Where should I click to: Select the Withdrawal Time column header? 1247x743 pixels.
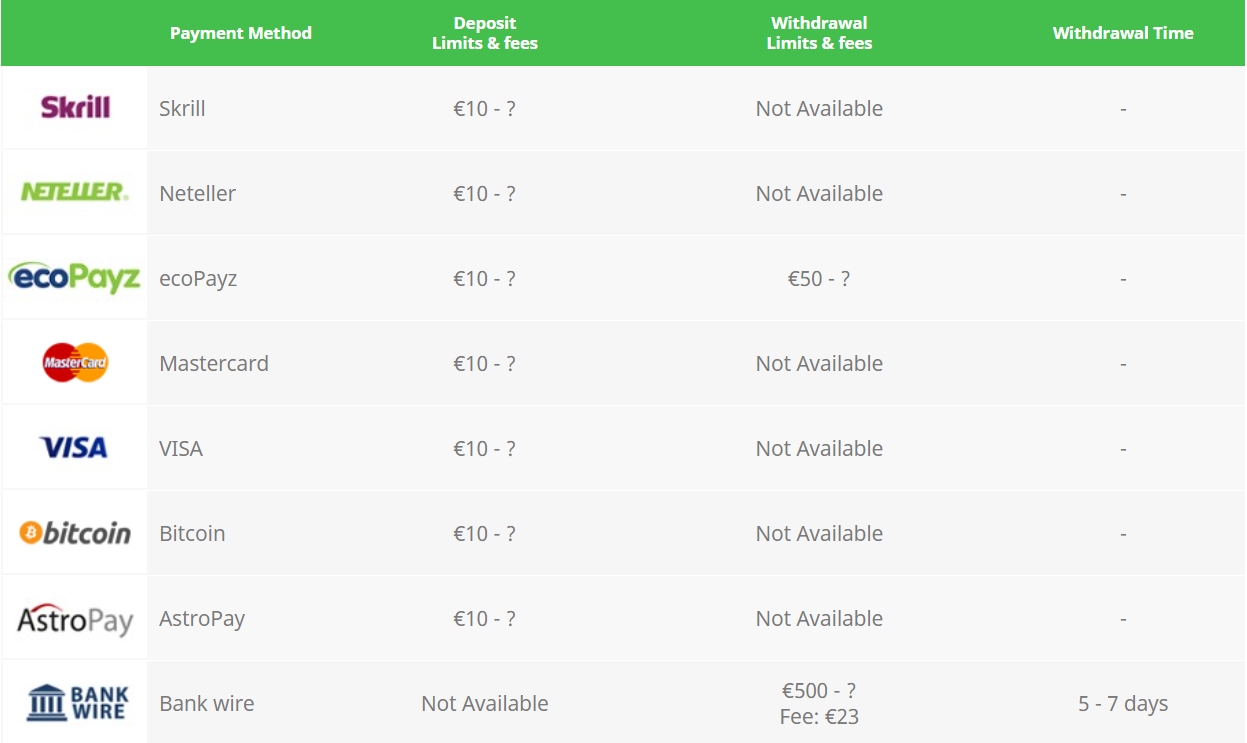(1123, 33)
